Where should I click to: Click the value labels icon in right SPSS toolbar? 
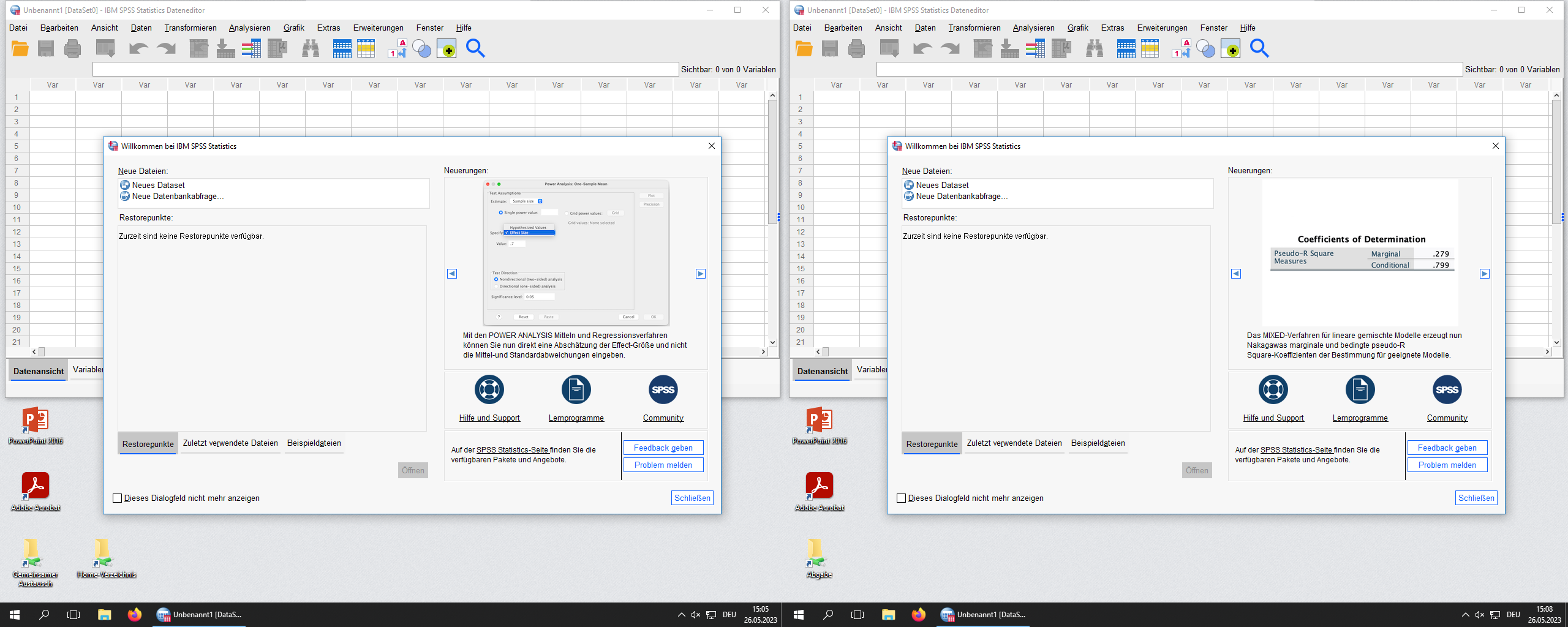tap(1181, 48)
